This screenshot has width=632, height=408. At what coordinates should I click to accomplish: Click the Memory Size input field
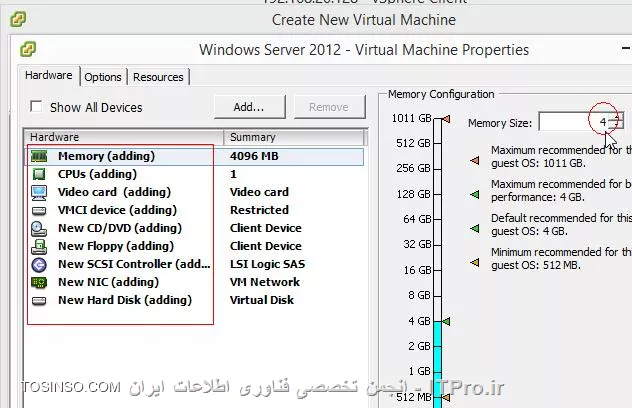click(572, 121)
